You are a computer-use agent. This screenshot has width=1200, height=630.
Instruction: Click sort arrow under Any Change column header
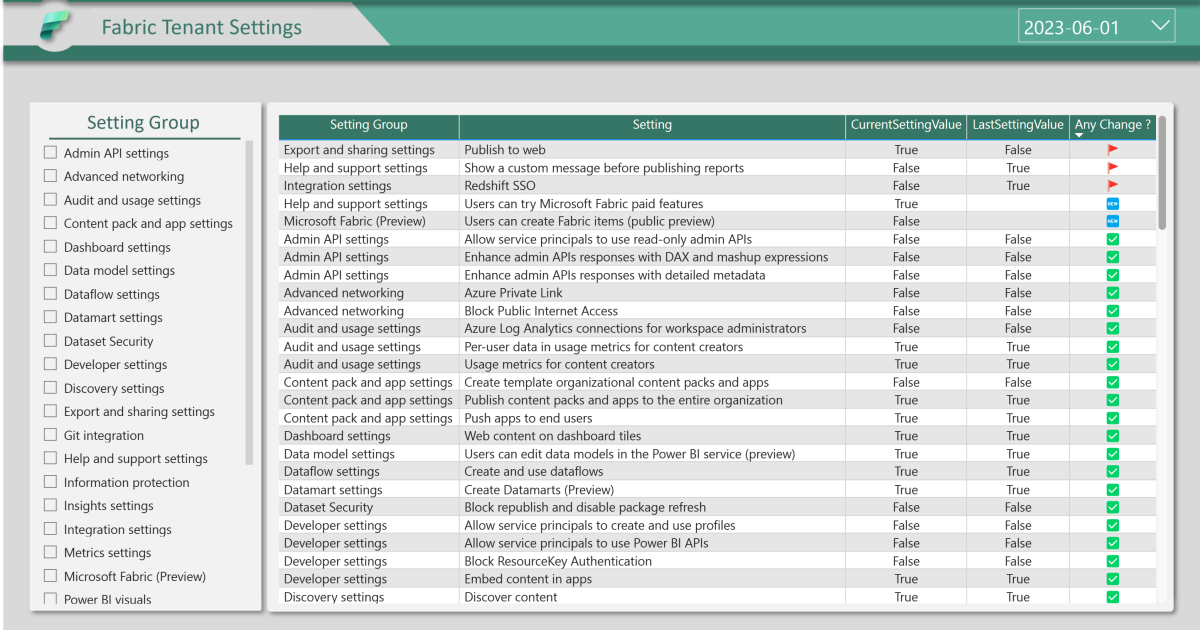(1079, 135)
